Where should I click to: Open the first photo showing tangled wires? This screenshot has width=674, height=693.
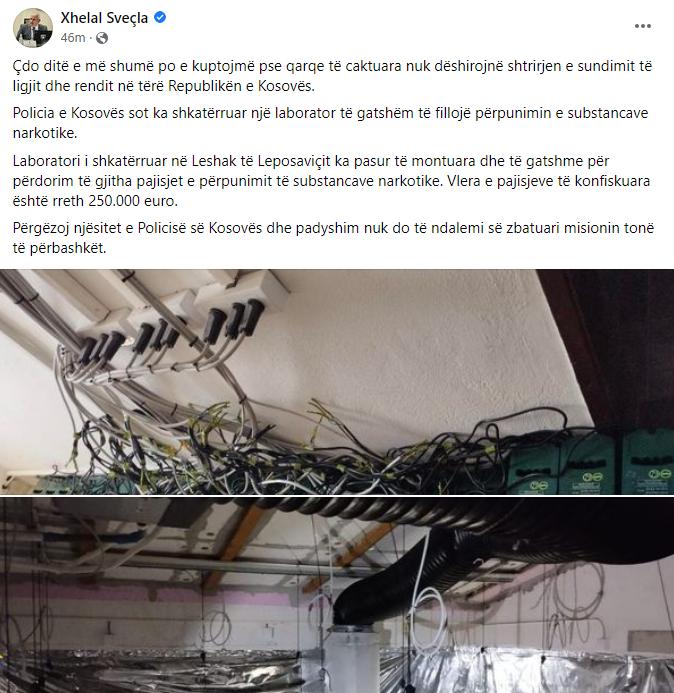pyautogui.click(x=337, y=382)
